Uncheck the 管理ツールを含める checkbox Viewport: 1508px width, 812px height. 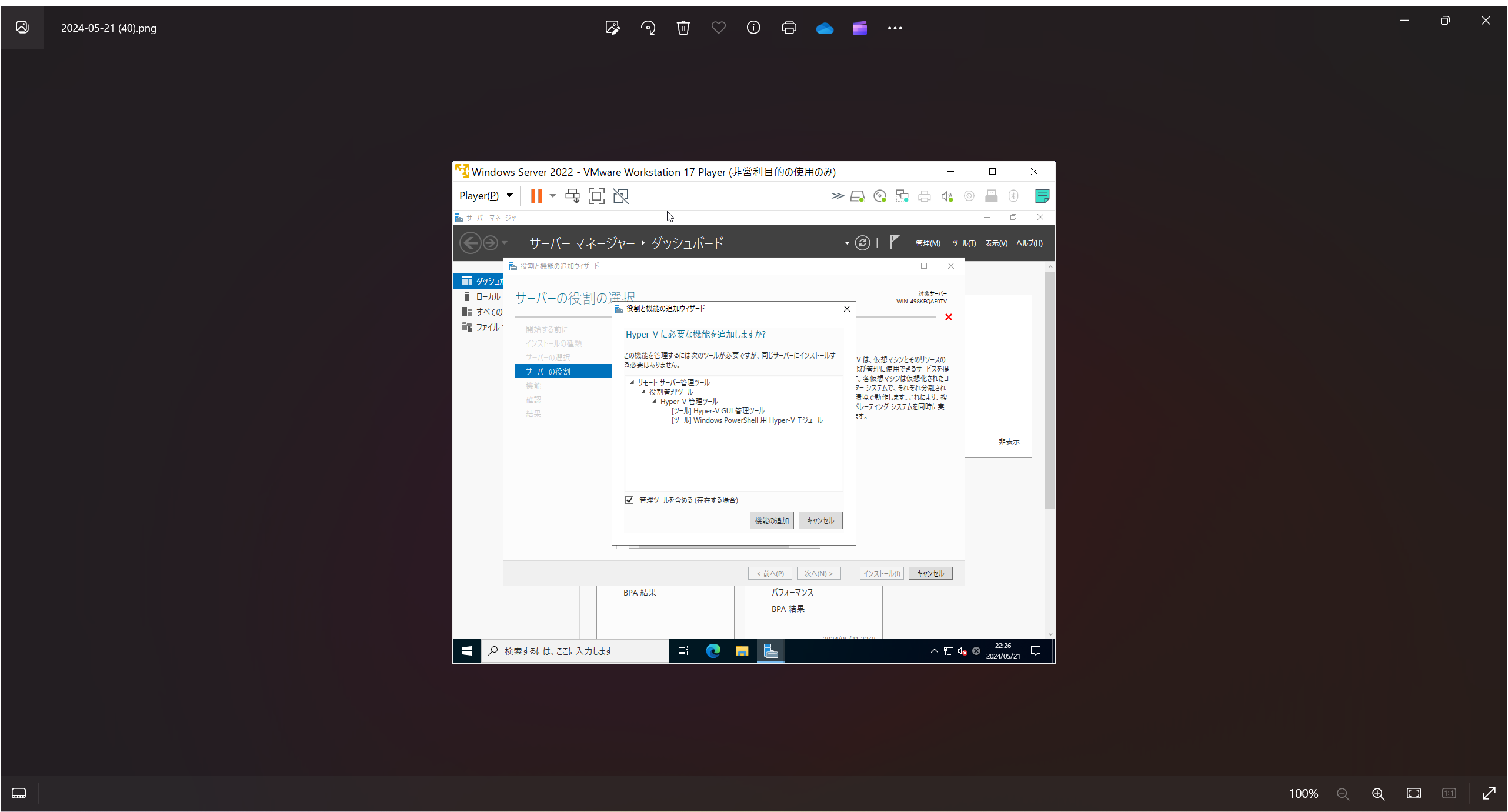[x=629, y=500]
